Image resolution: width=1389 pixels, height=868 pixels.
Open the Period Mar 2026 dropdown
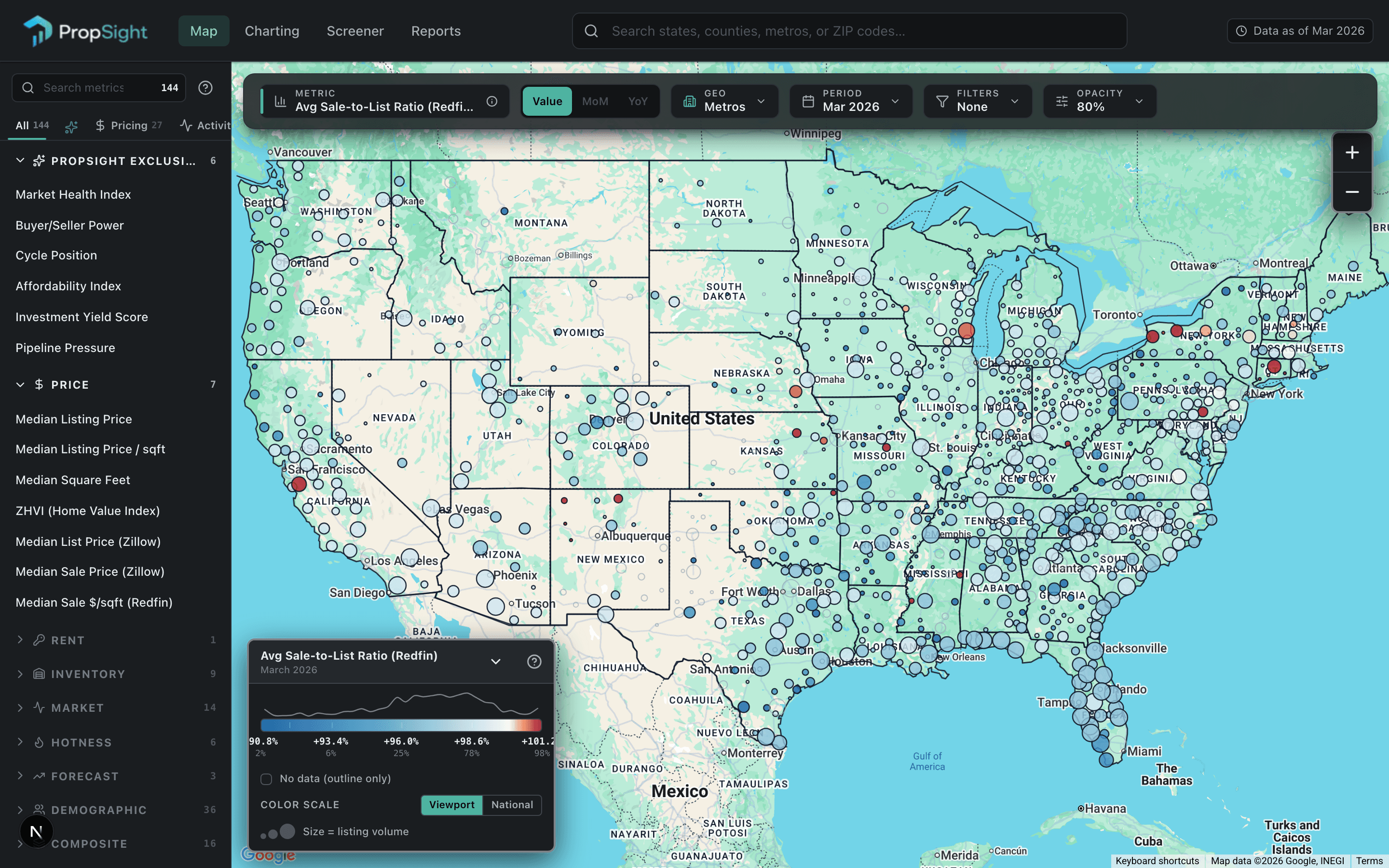click(x=851, y=101)
